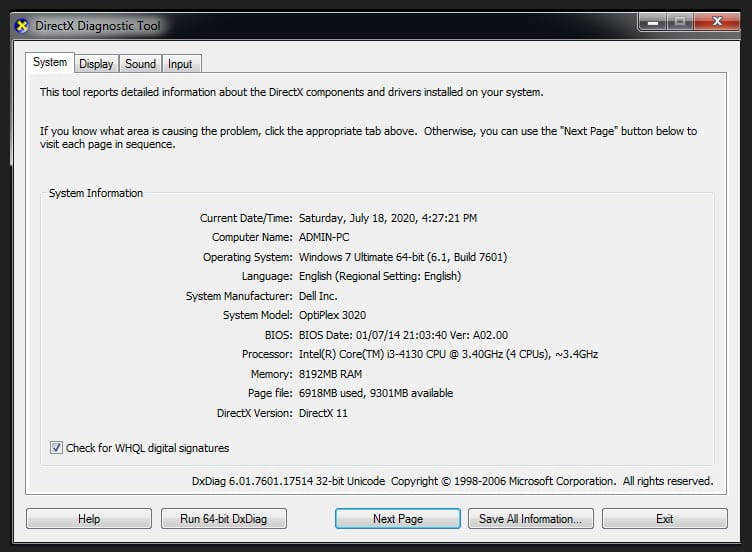Click the BIOS Date value text
Screen dimensions: 752x552
pos(403,335)
